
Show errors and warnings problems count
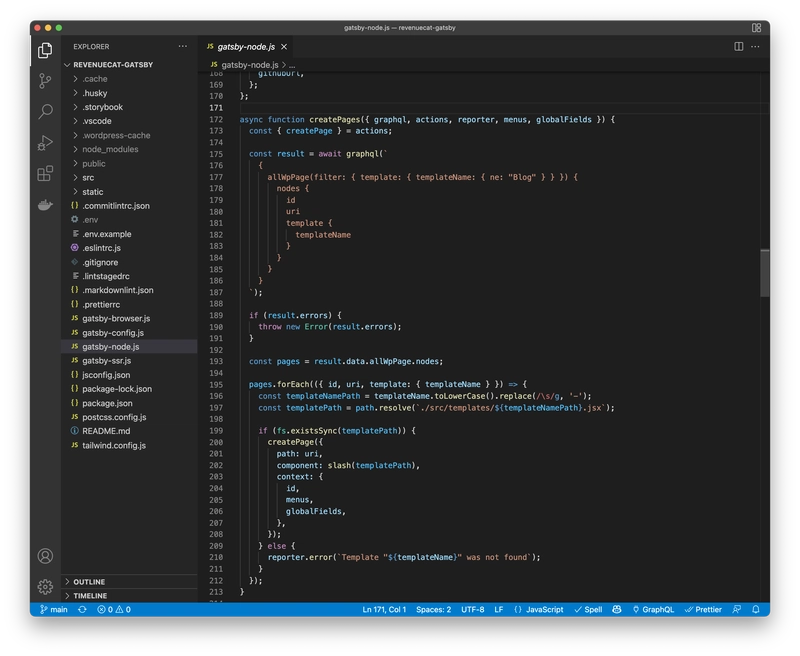coord(114,610)
